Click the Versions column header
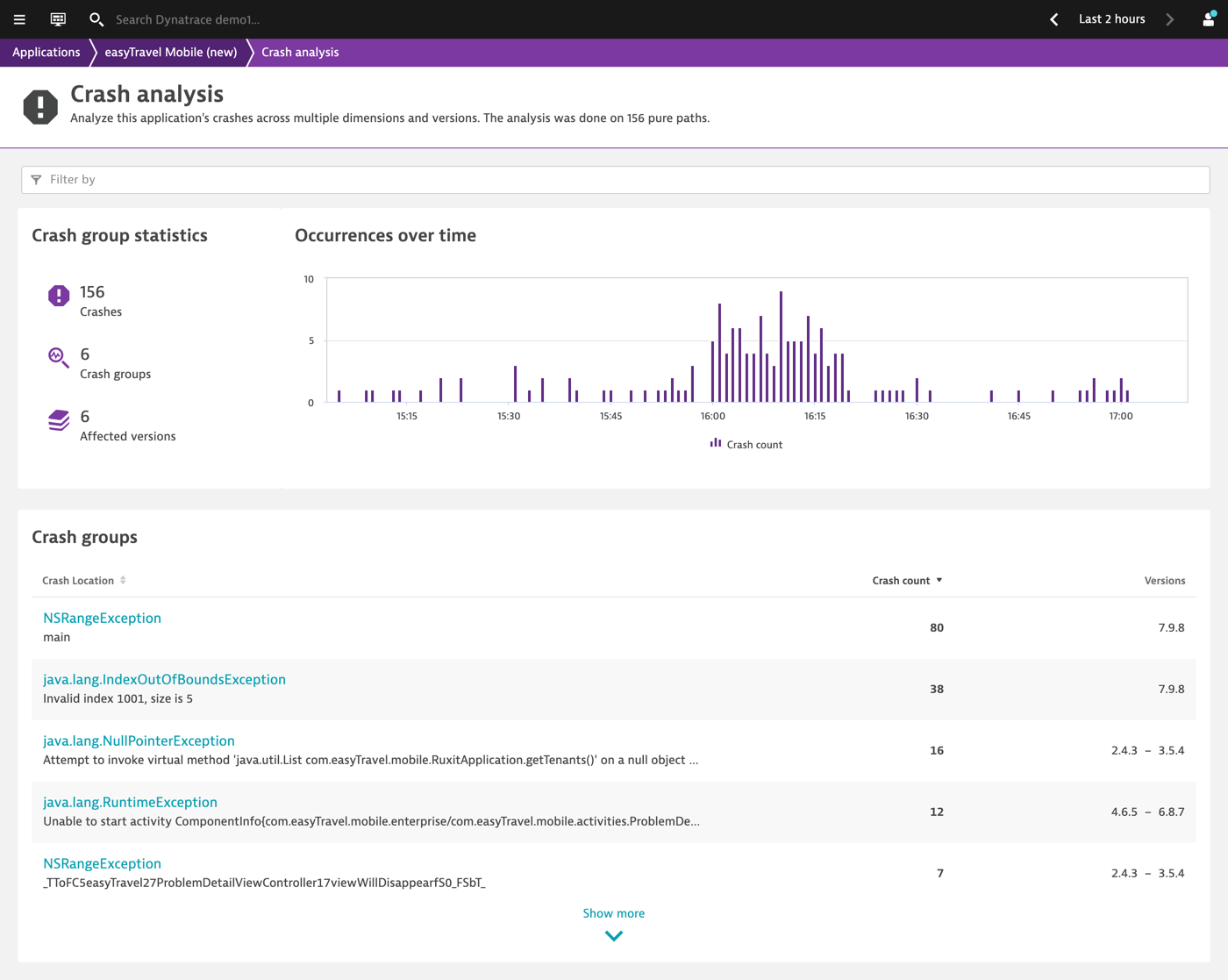 1165,581
